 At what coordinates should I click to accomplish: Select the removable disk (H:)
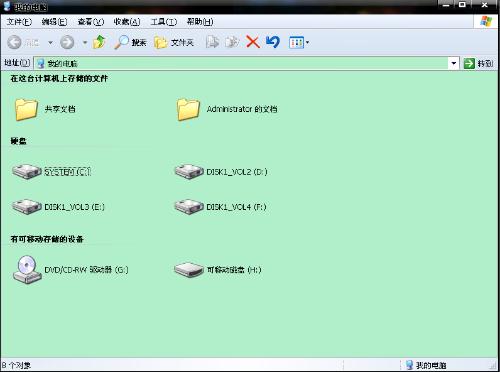tap(217, 269)
